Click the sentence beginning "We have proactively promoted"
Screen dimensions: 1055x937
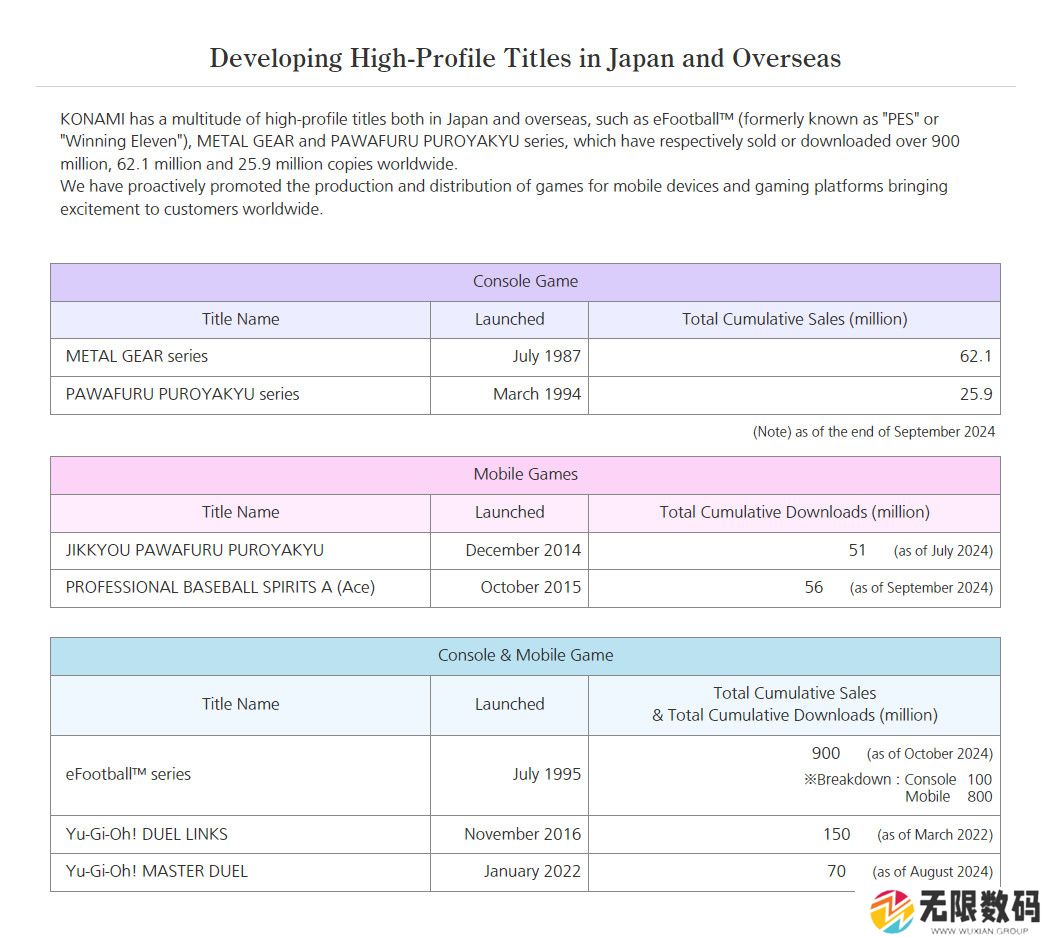[x=503, y=198]
